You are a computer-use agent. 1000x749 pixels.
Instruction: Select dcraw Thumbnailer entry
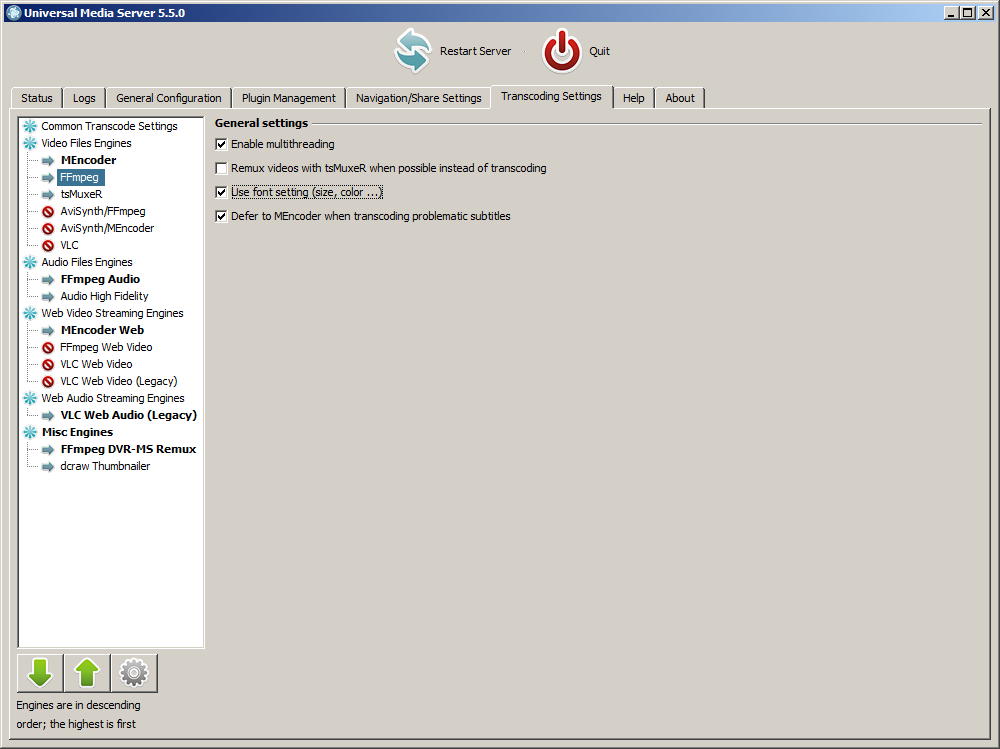pyautogui.click(x=105, y=466)
